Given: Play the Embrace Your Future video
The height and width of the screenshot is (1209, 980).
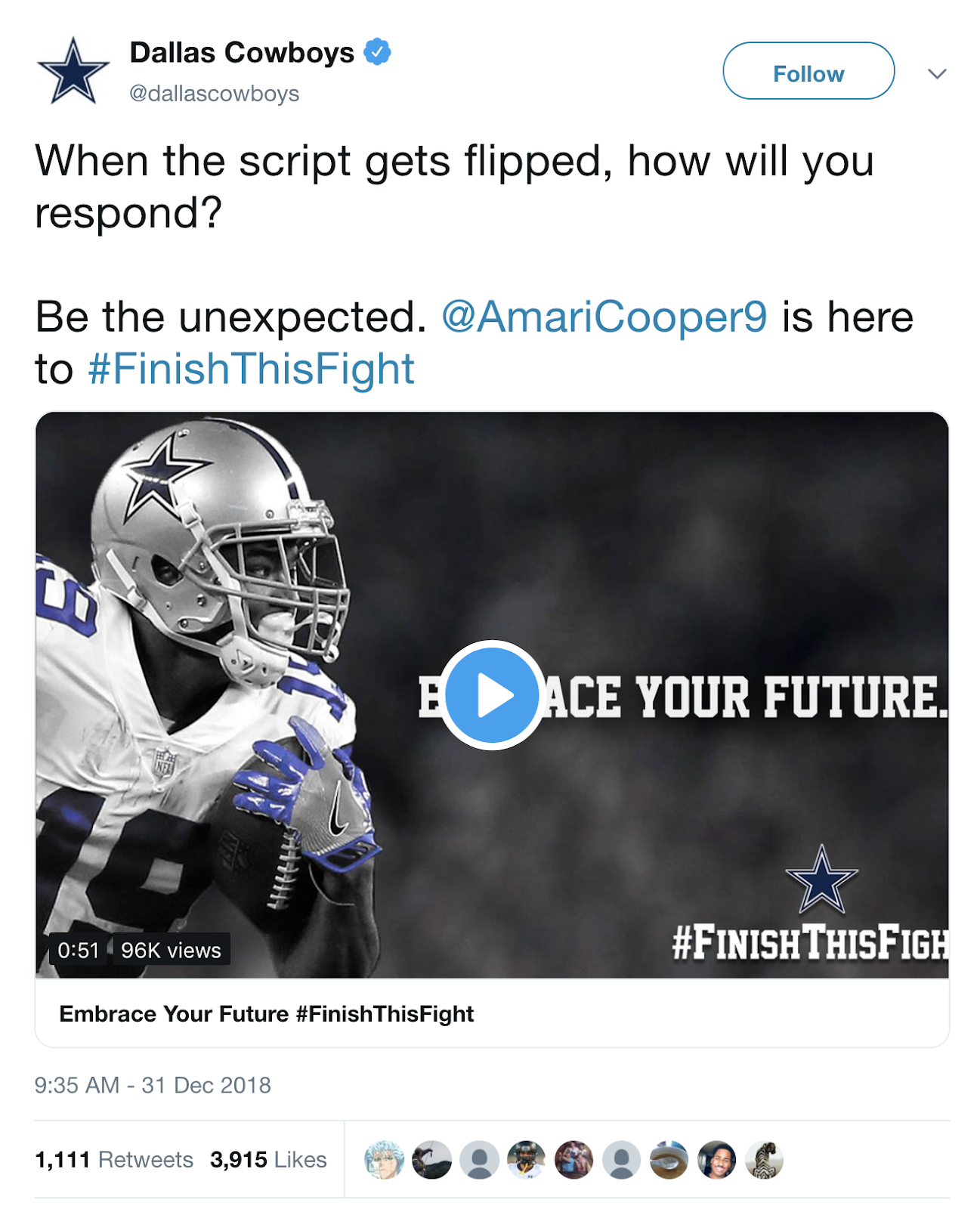Looking at the screenshot, I should click(492, 695).
